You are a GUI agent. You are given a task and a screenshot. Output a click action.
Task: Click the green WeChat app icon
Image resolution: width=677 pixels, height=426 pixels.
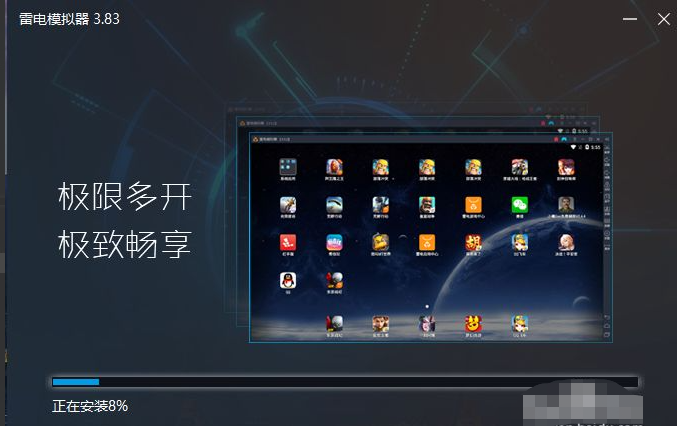[519, 204]
